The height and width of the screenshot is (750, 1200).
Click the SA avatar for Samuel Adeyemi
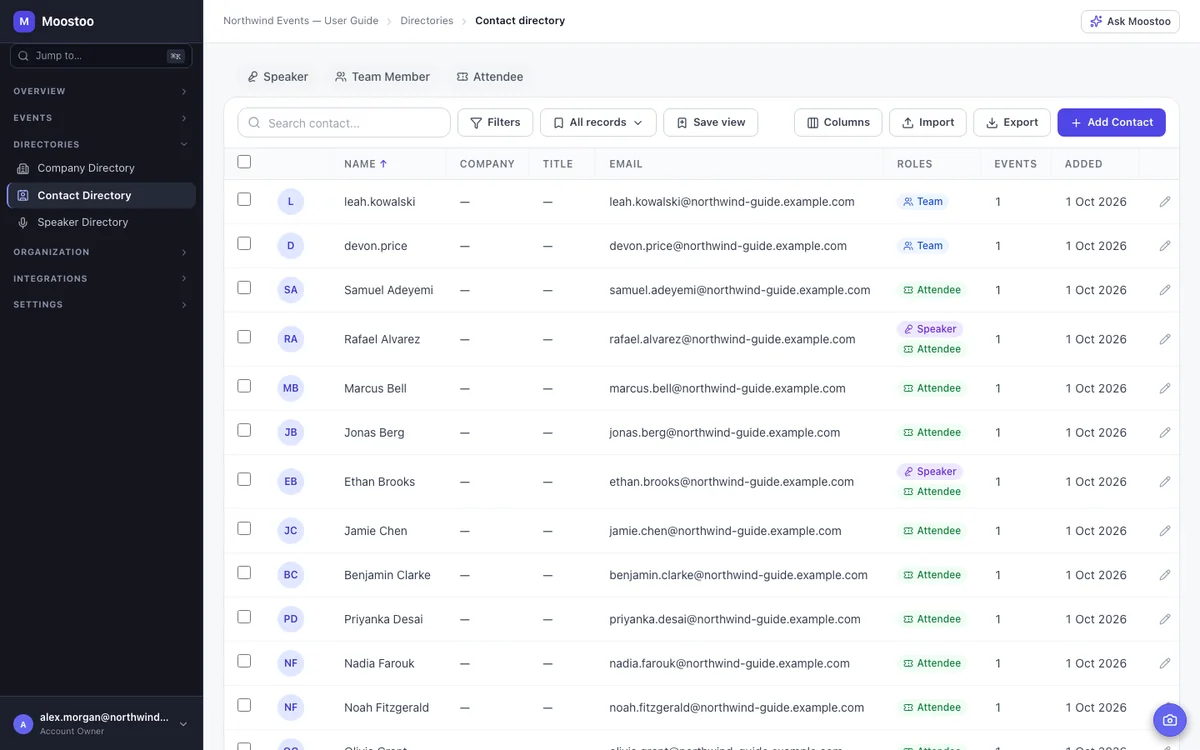(x=290, y=290)
